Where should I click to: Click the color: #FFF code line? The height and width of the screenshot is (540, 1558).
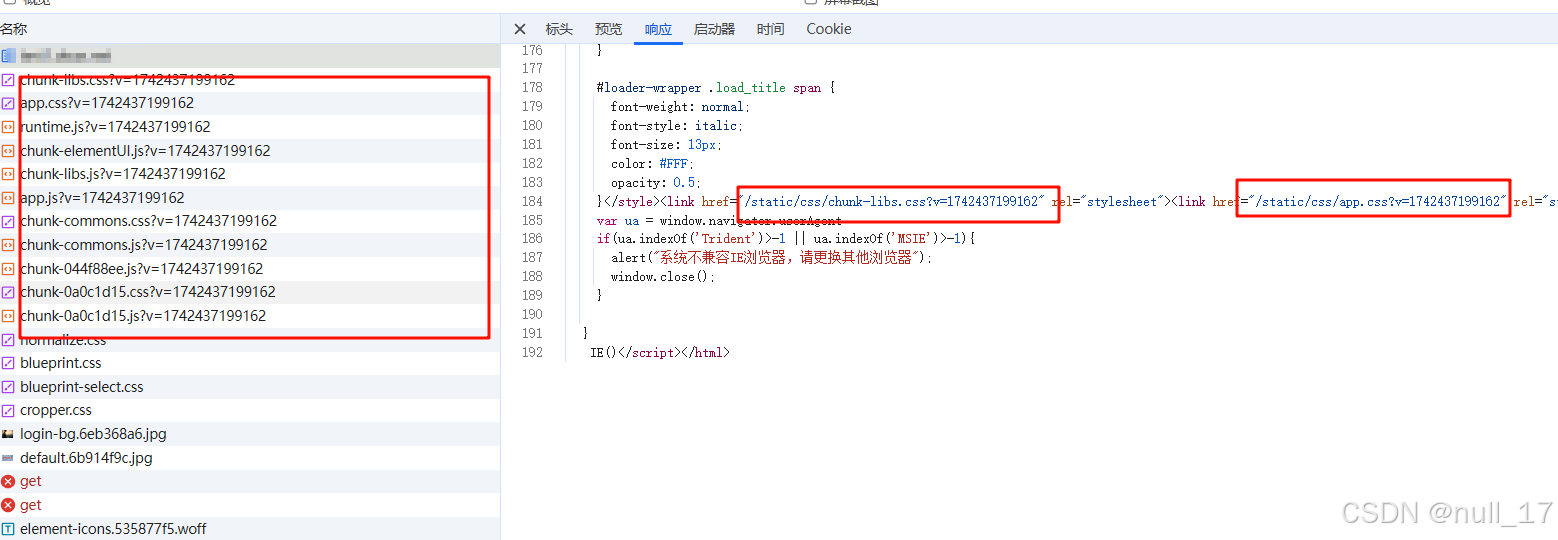pyautogui.click(x=652, y=164)
